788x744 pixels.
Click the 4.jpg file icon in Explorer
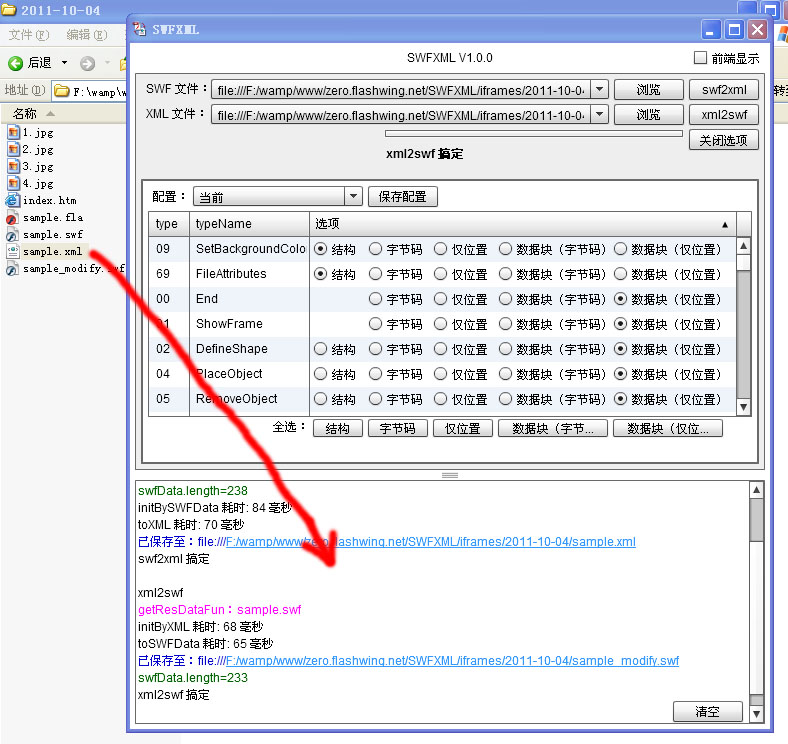pos(13,183)
